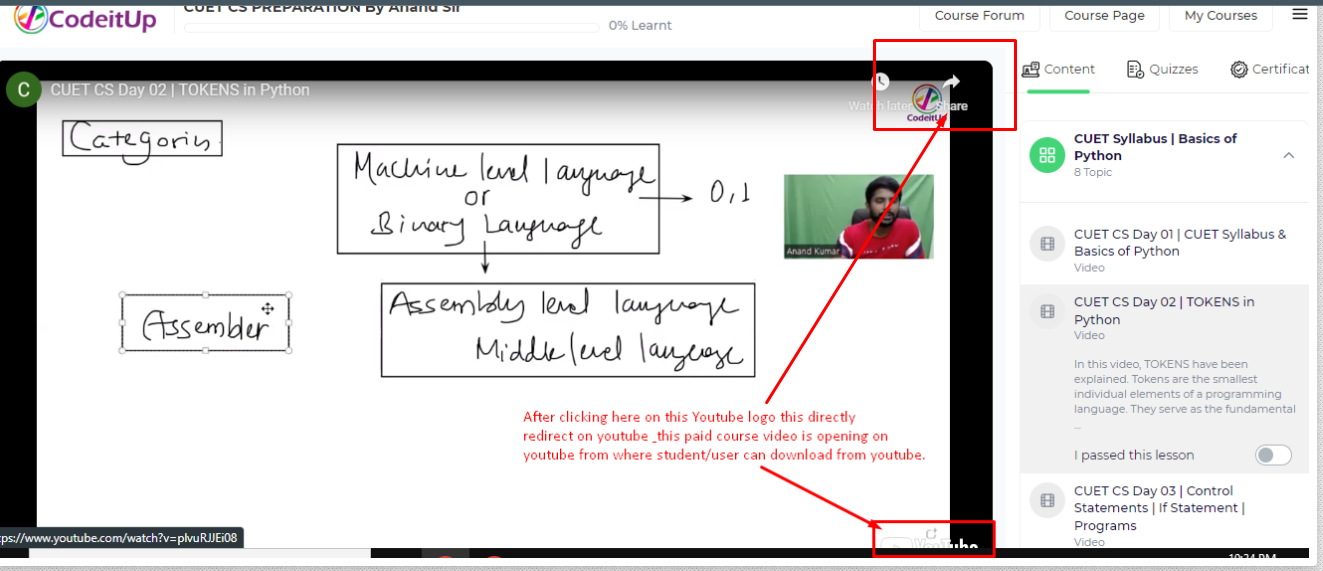1323x571 pixels.
Task: Click the 'I passed this lesson' label
Action: click(1134, 455)
